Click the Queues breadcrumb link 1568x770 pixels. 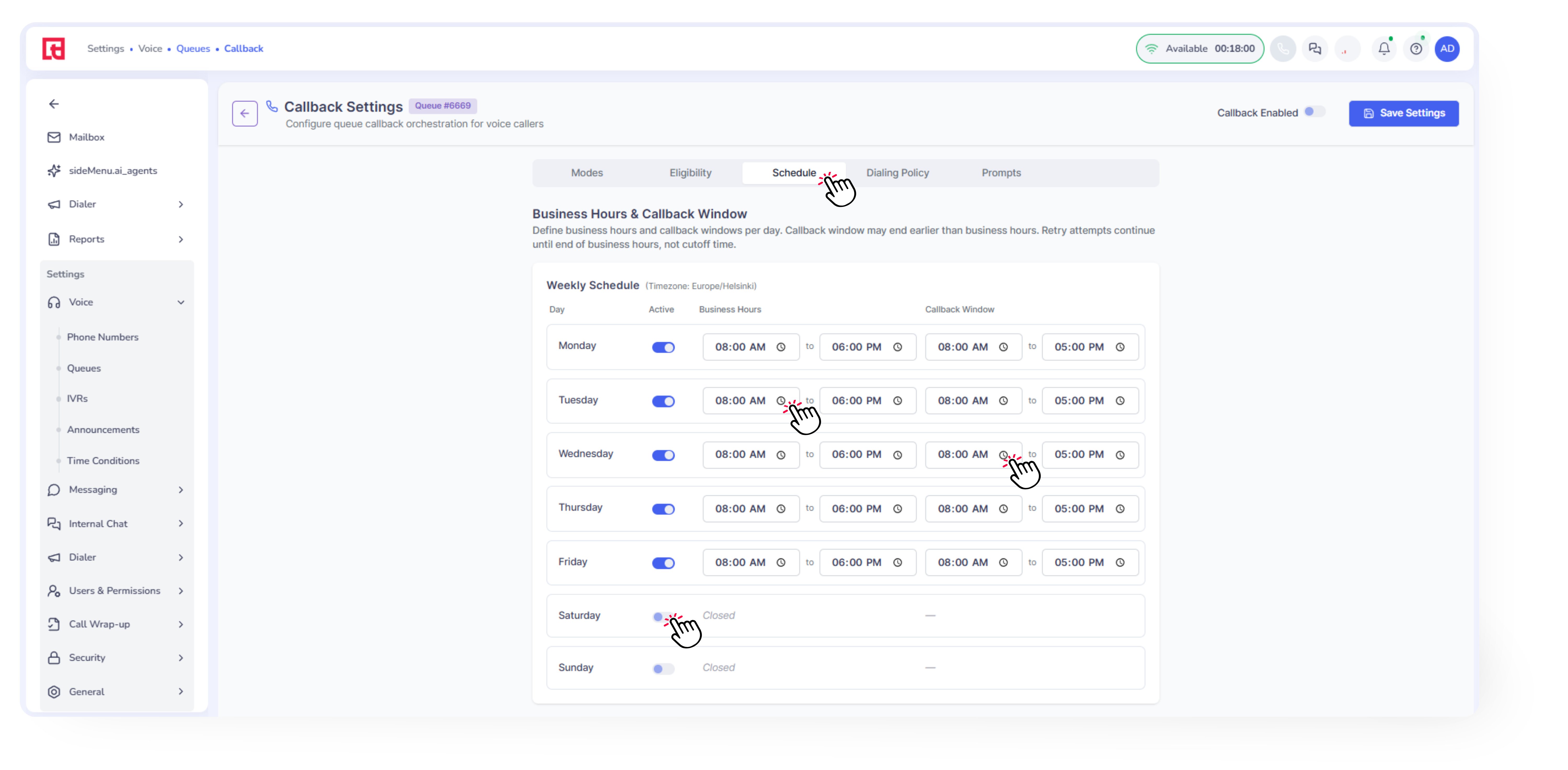click(x=193, y=49)
